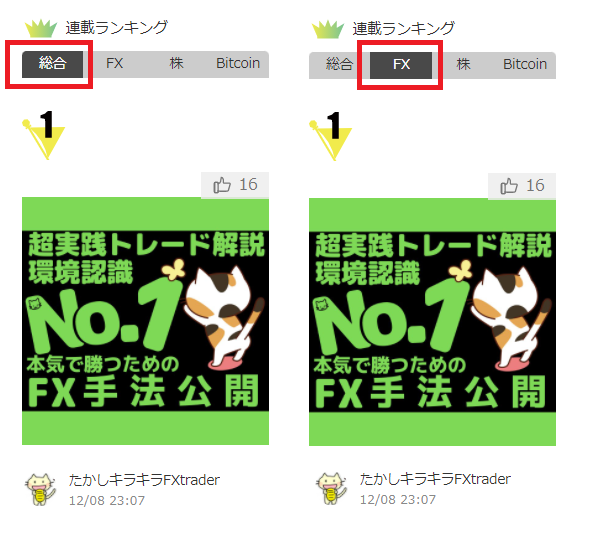The image size is (610, 554).
Task: Open the right author's cat avatar
Action: point(331,489)
